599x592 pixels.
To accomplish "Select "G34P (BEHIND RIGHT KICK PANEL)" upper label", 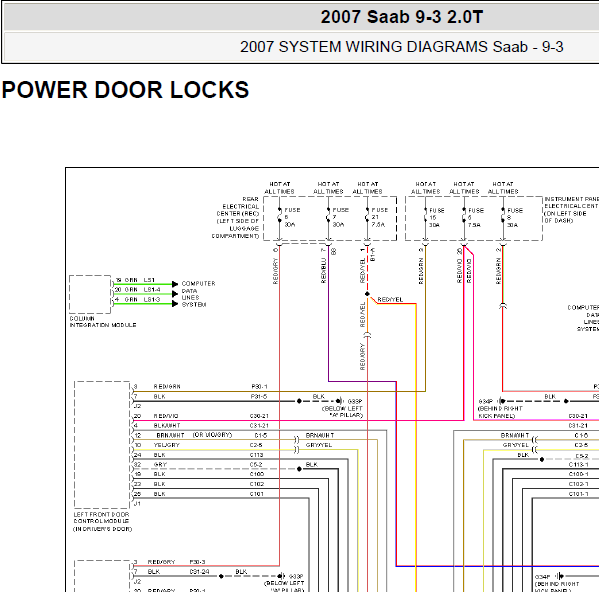I will [500, 409].
